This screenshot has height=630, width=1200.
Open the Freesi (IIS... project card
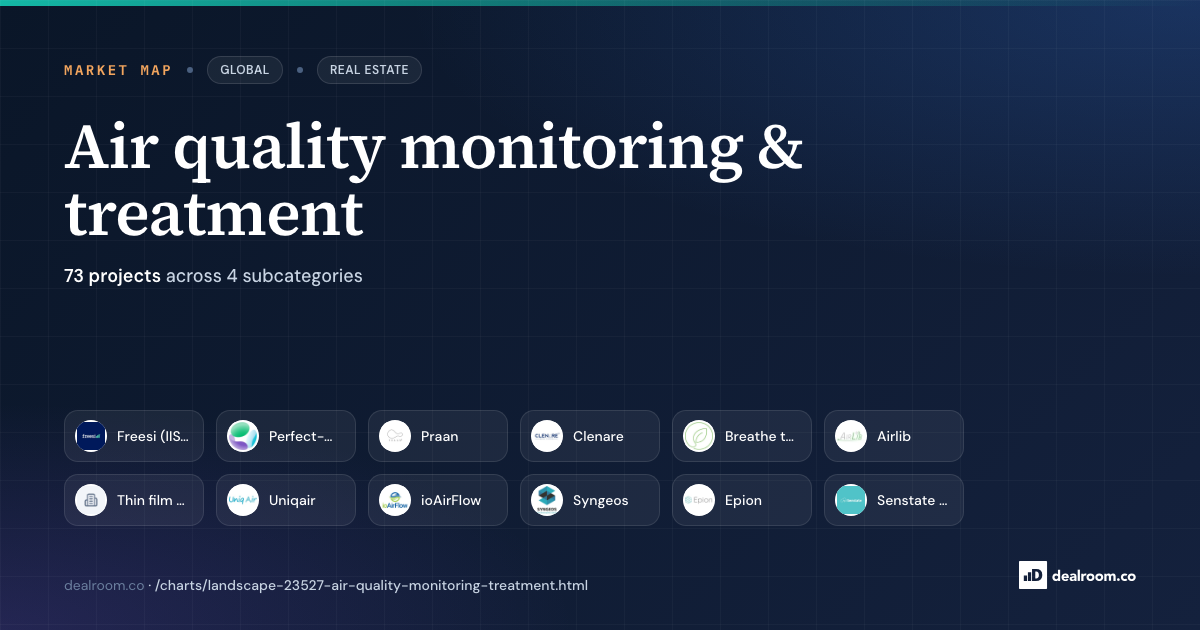134,436
